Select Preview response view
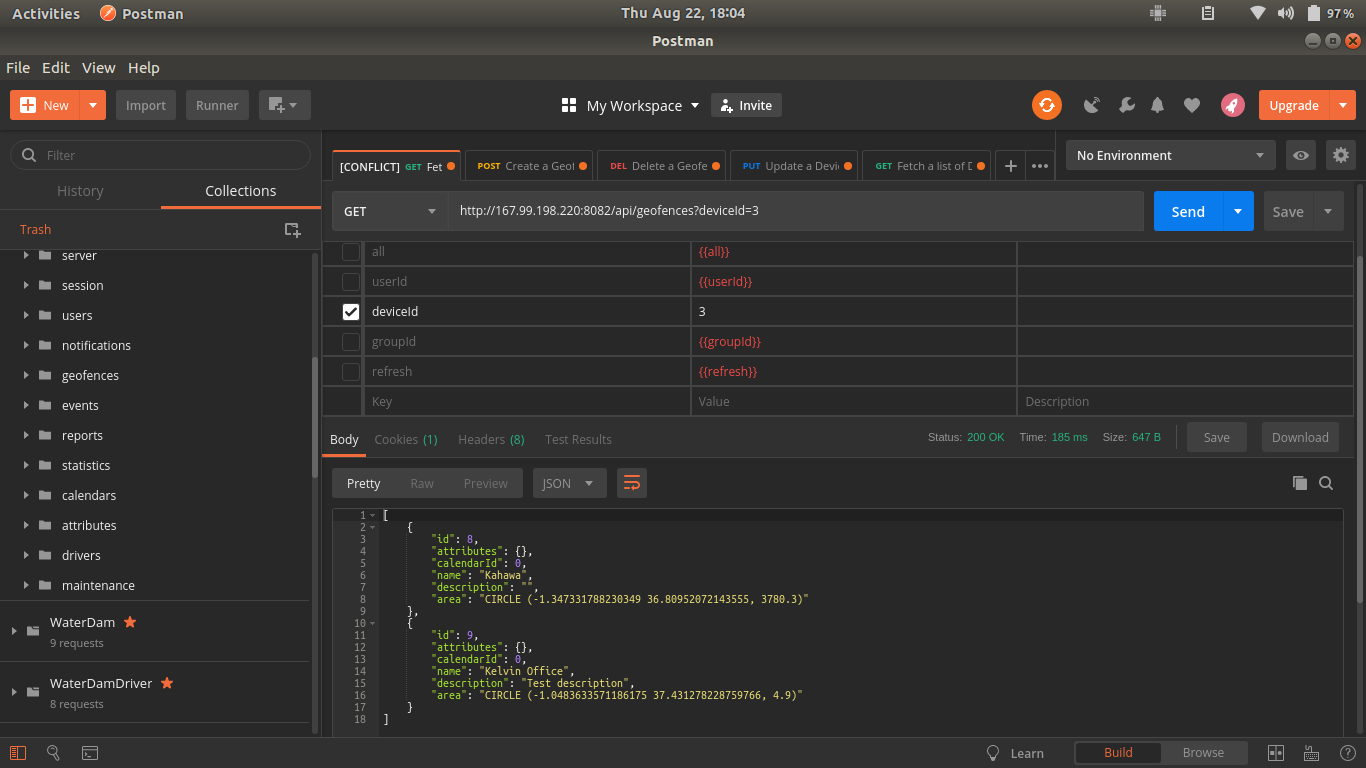1366x768 pixels. coord(486,483)
